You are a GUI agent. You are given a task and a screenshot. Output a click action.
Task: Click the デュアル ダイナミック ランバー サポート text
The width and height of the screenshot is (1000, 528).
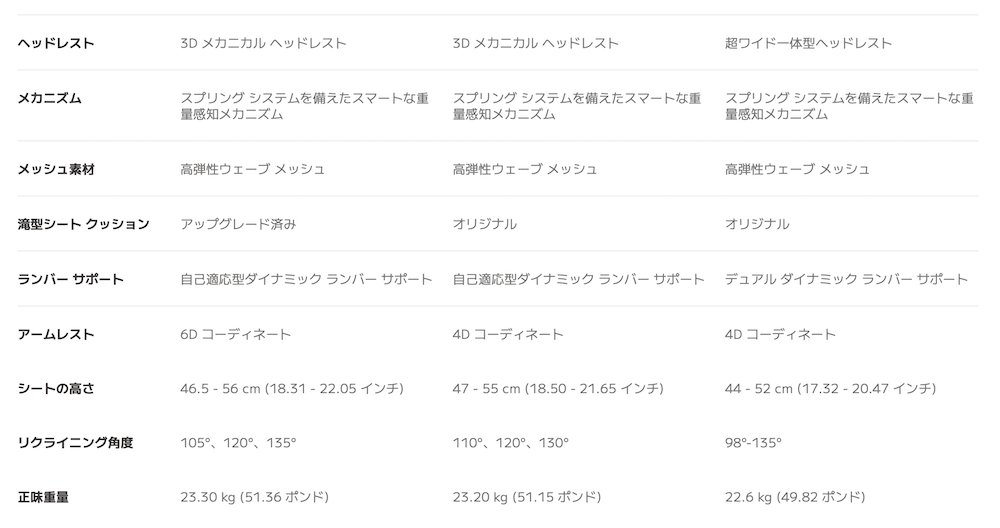[846, 279]
